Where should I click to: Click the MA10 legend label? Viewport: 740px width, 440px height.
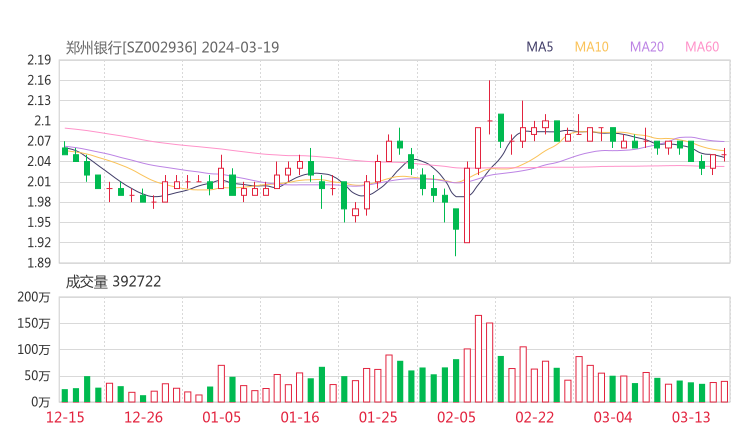click(x=591, y=47)
